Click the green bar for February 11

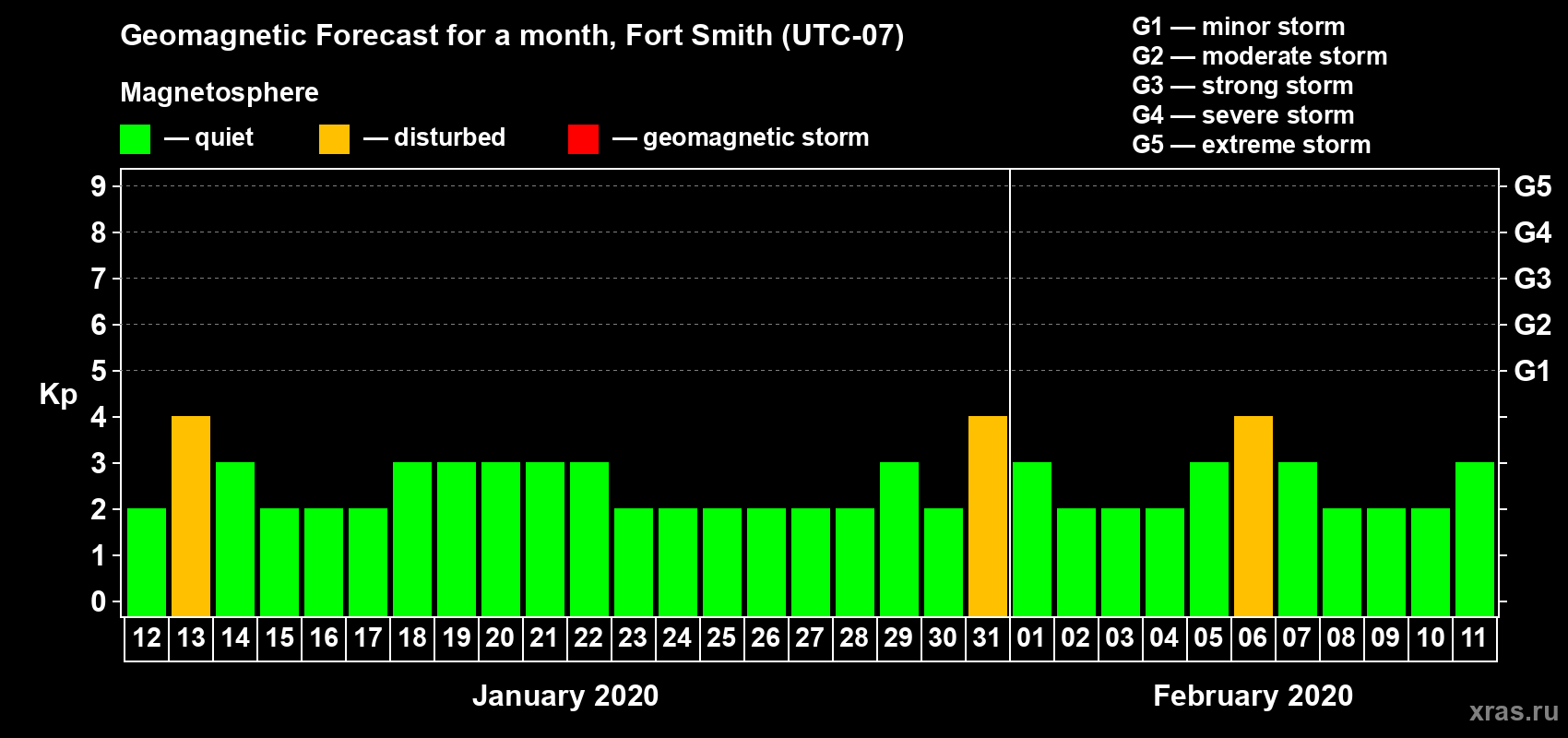pyautogui.click(x=1475, y=539)
